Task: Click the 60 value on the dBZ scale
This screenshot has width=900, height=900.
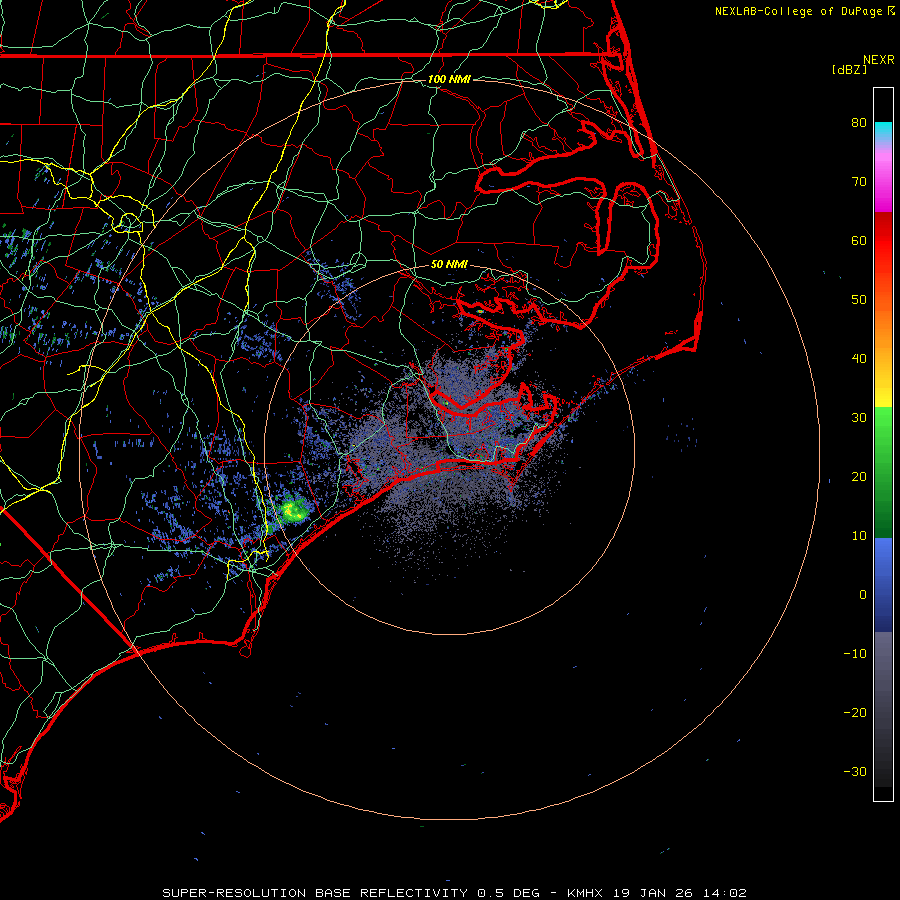Action: [859, 241]
